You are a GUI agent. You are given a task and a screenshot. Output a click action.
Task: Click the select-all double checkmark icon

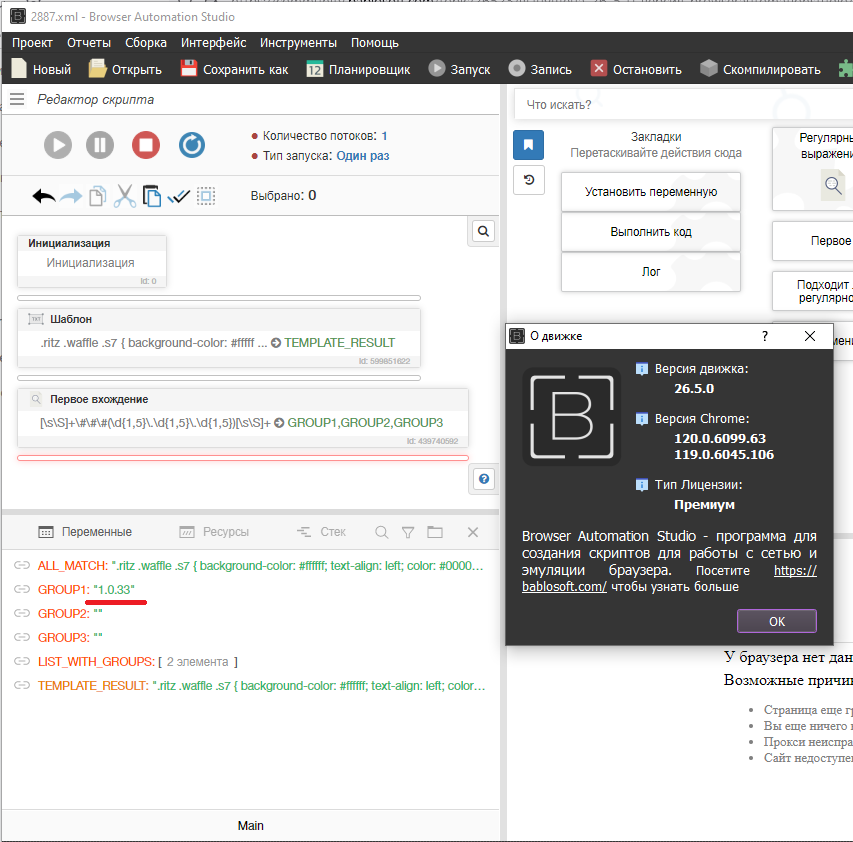[179, 196]
